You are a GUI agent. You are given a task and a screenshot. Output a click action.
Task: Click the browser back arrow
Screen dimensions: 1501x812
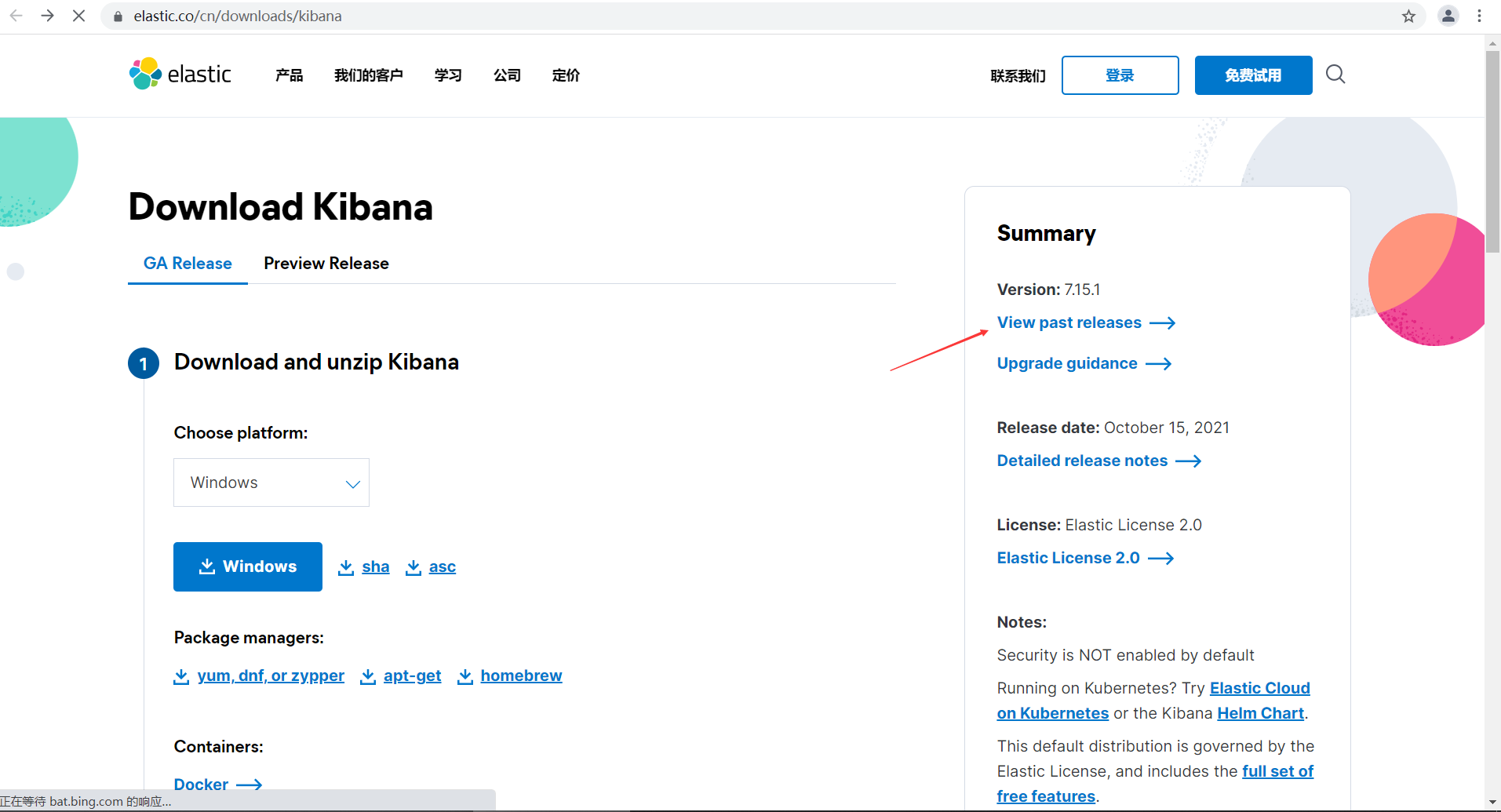point(16,16)
